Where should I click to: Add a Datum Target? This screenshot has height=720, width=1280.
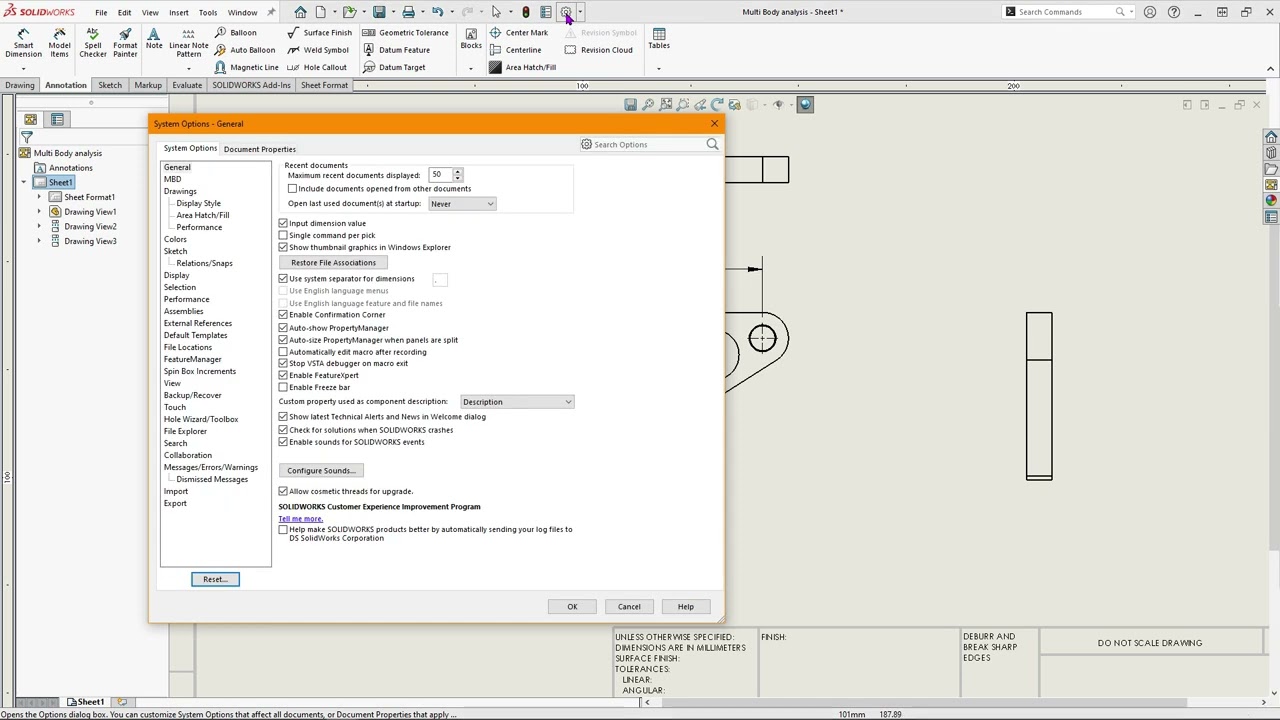click(x=394, y=67)
